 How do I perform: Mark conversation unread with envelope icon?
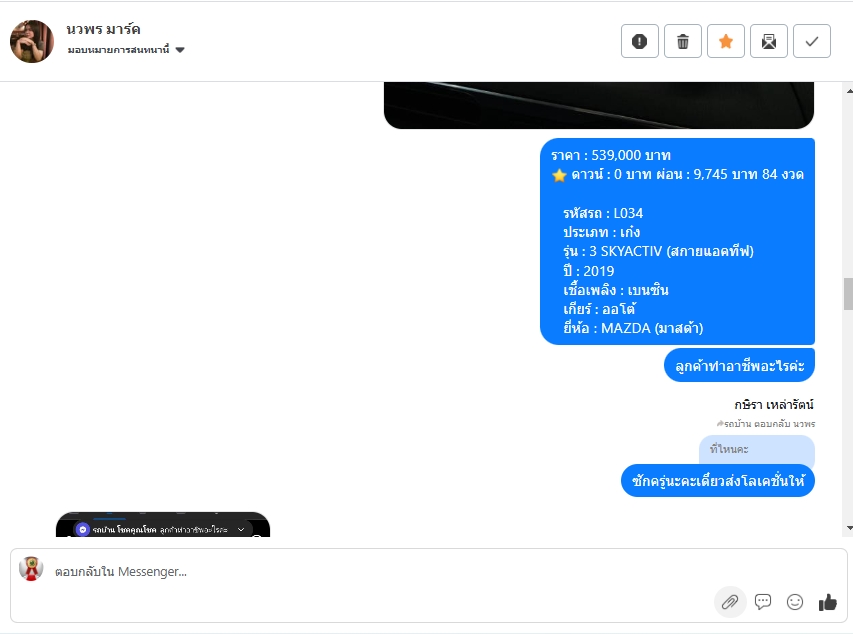pyautogui.click(x=769, y=41)
